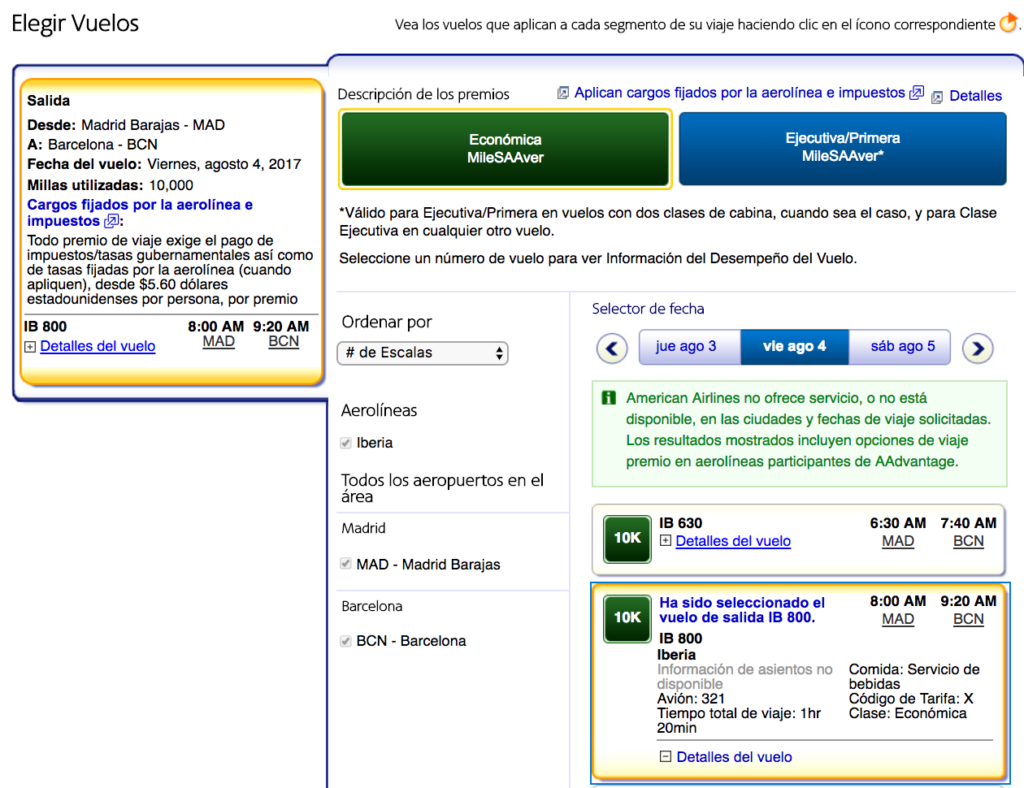The width and height of the screenshot is (1024, 788).
Task: Toggle the Iberia airline checkbox
Action: pyautogui.click(x=345, y=443)
